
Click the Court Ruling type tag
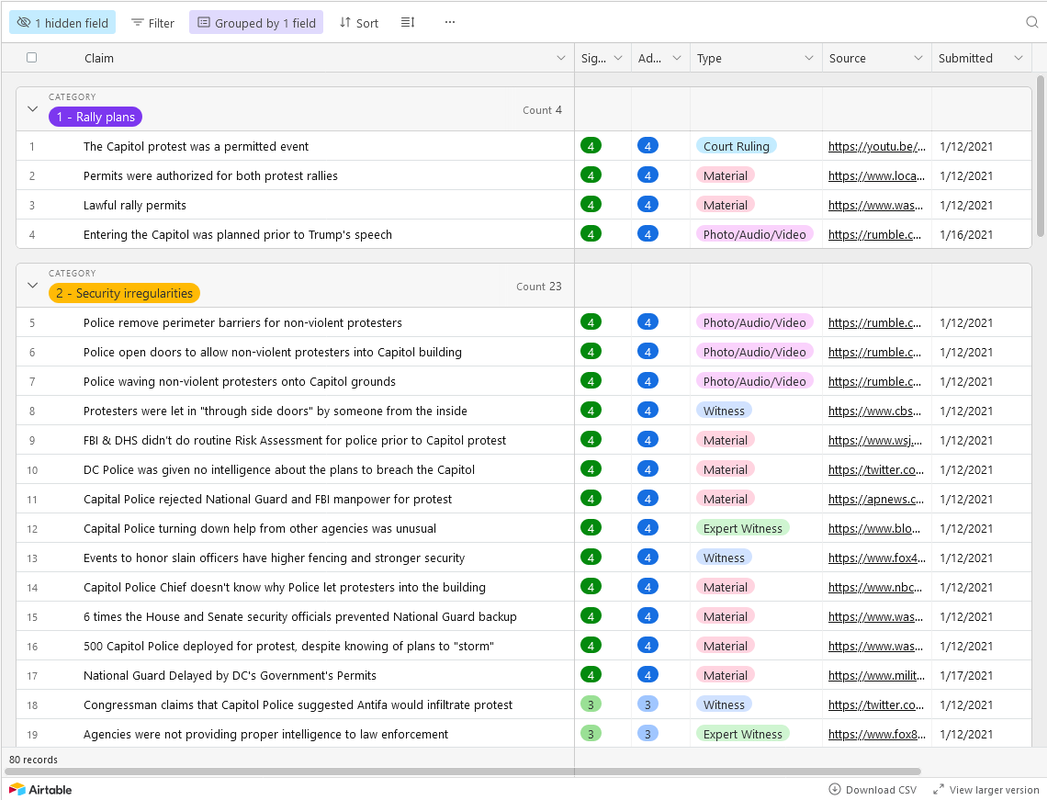pos(736,146)
